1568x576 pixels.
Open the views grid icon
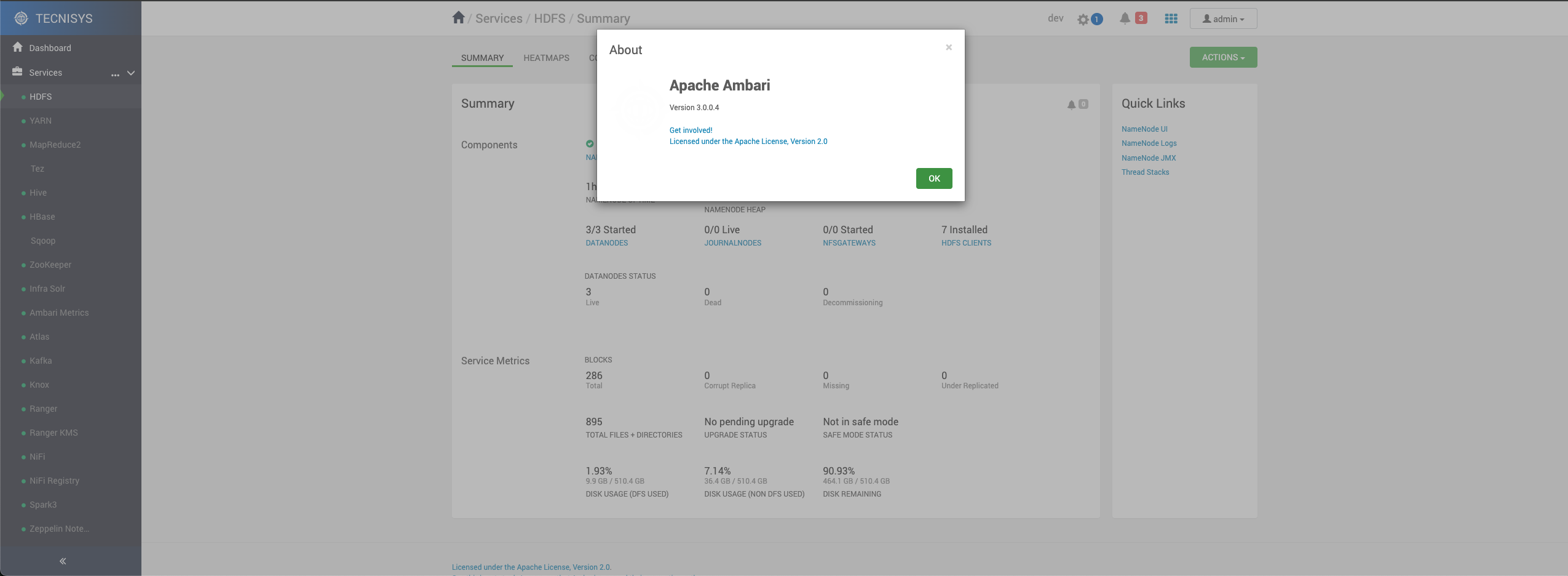tap(1171, 19)
